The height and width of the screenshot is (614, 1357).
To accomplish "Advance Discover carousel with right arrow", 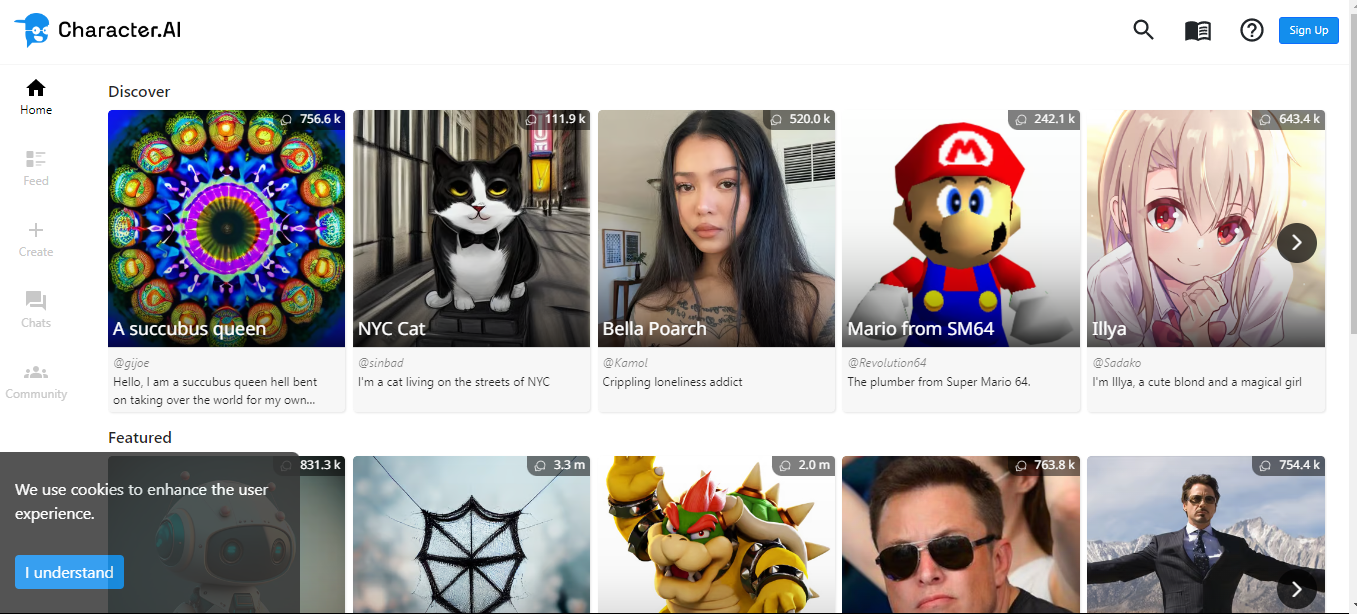I will pos(1297,242).
